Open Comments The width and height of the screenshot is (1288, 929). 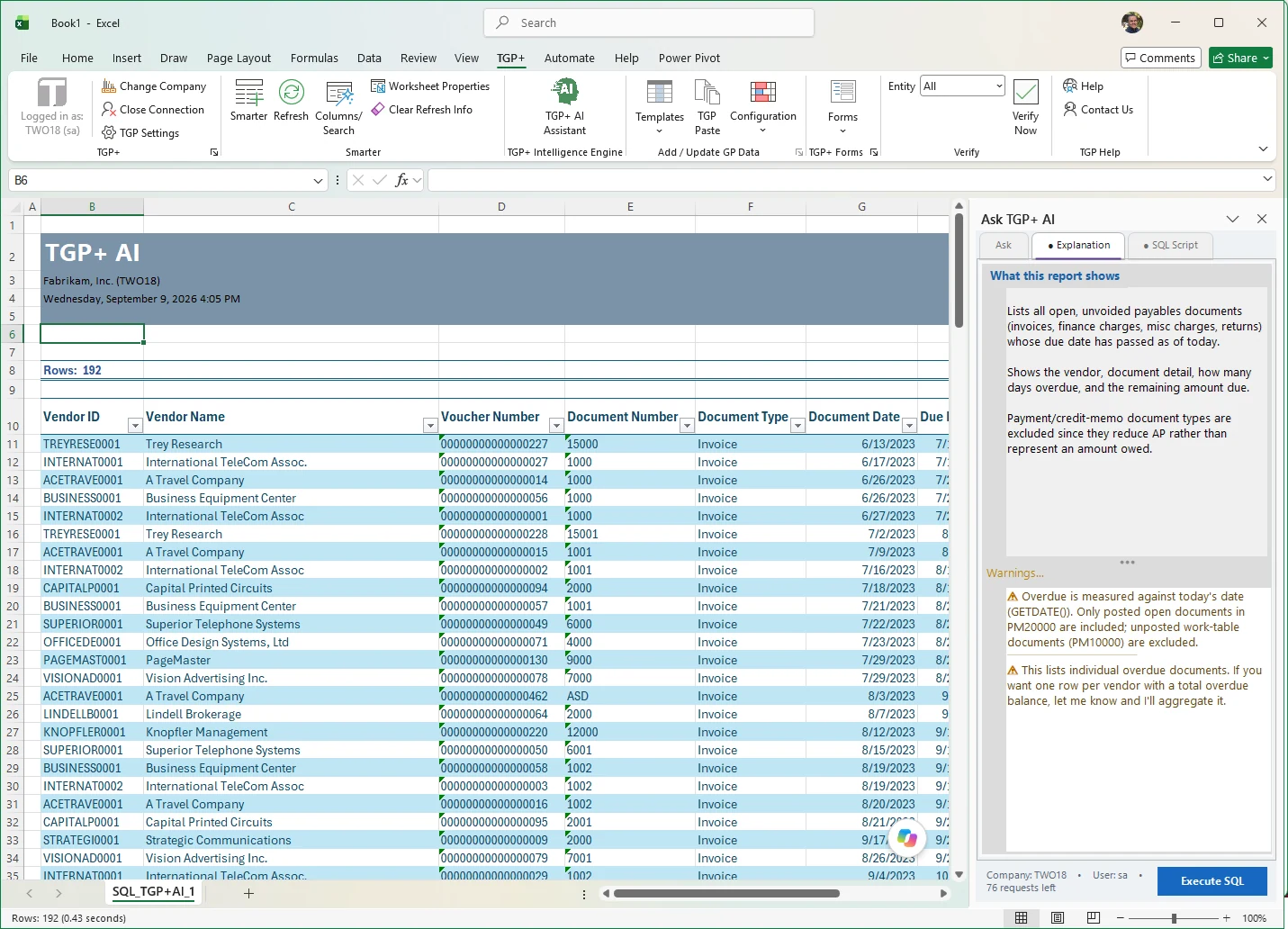click(1161, 59)
